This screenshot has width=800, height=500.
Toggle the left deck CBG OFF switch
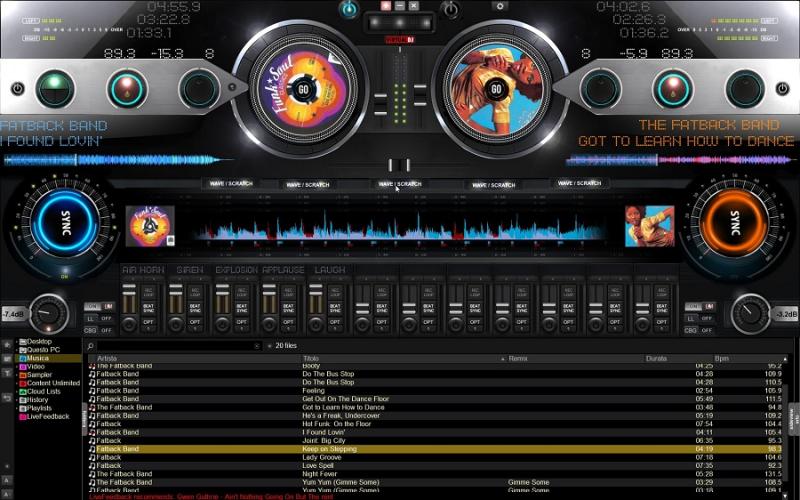point(99,330)
